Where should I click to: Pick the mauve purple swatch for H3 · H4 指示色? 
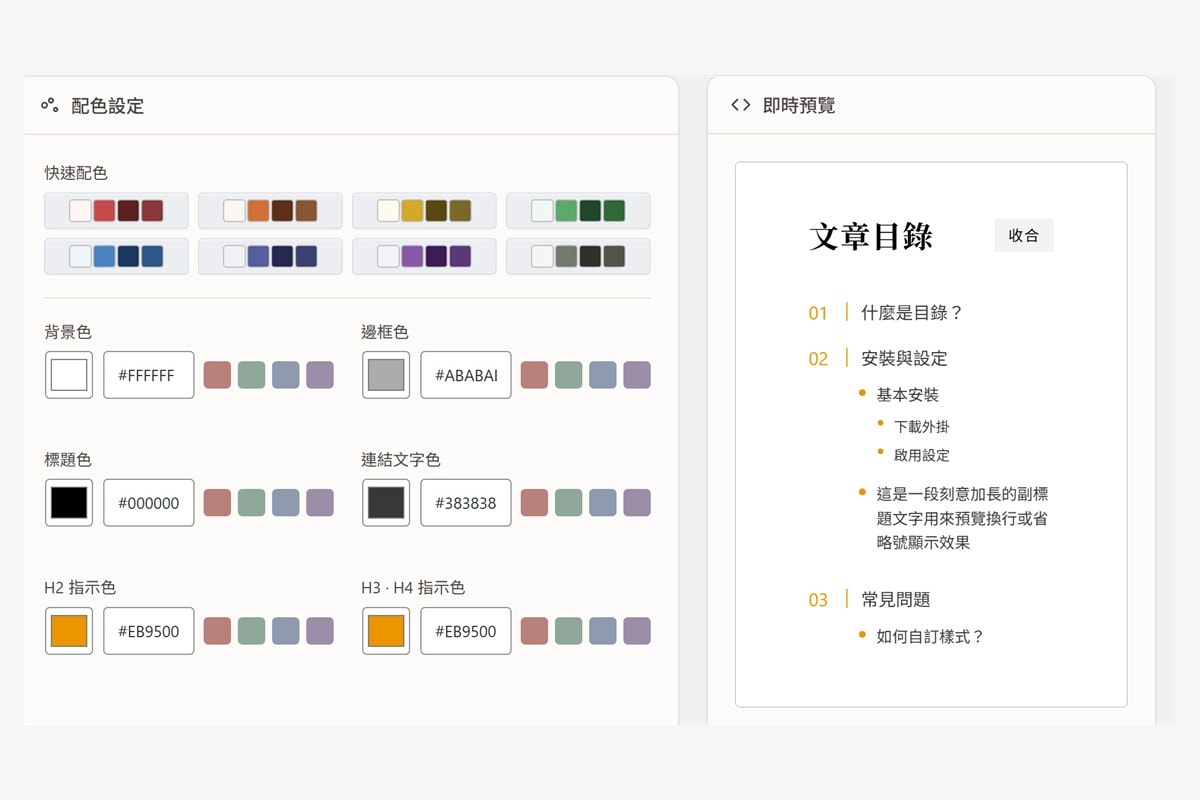click(x=636, y=631)
